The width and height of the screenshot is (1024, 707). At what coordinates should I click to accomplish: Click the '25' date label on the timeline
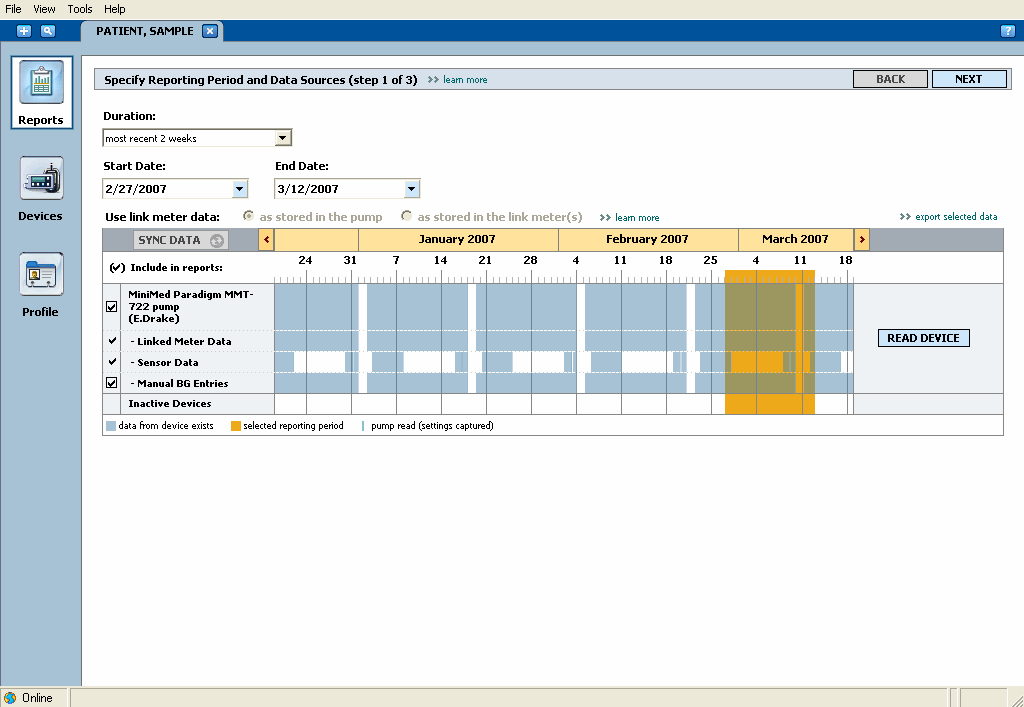coord(711,260)
